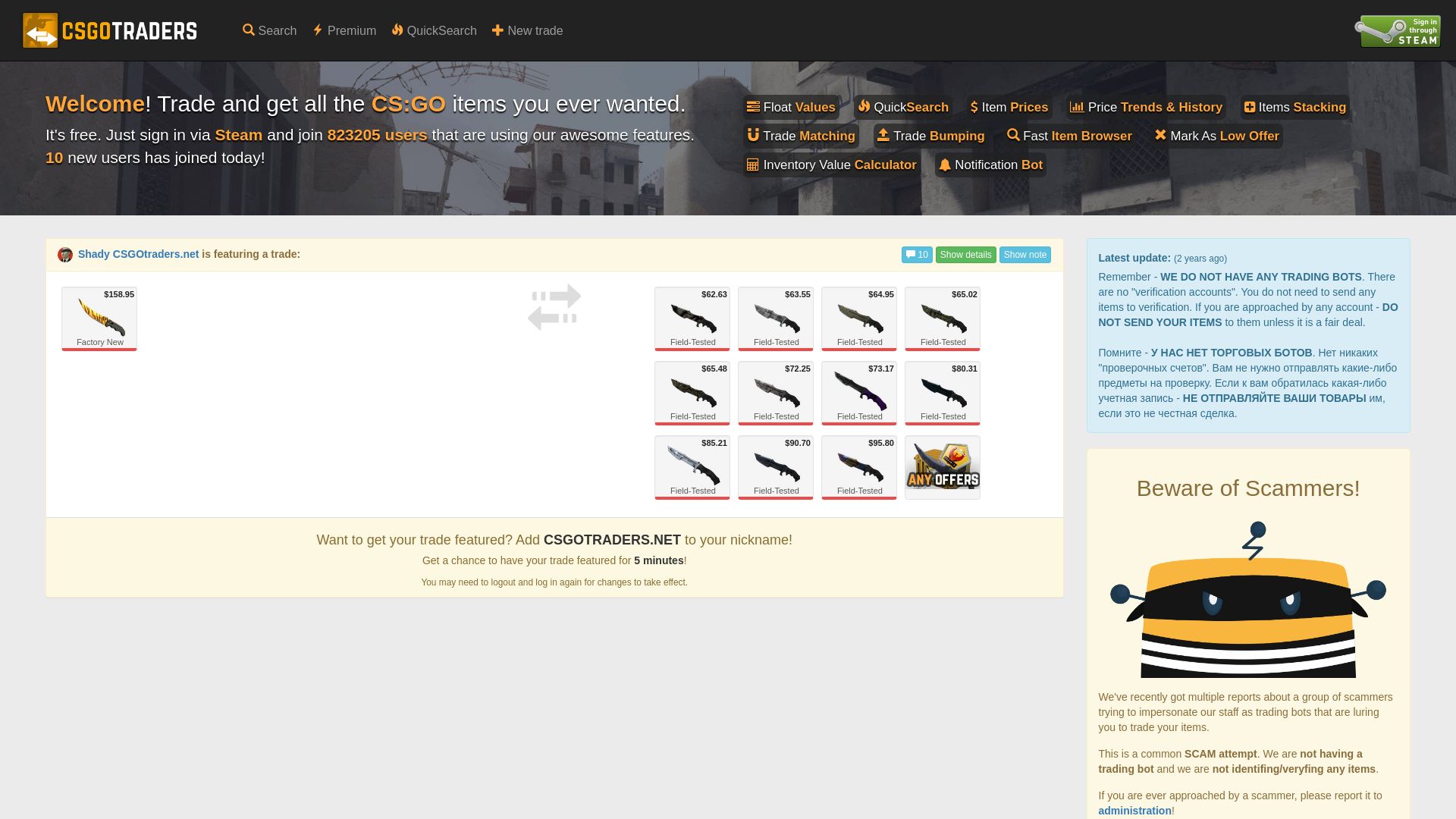This screenshot has width=1456, height=819.
Task: Click the Steam link in welcome text
Action: [x=238, y=135]
